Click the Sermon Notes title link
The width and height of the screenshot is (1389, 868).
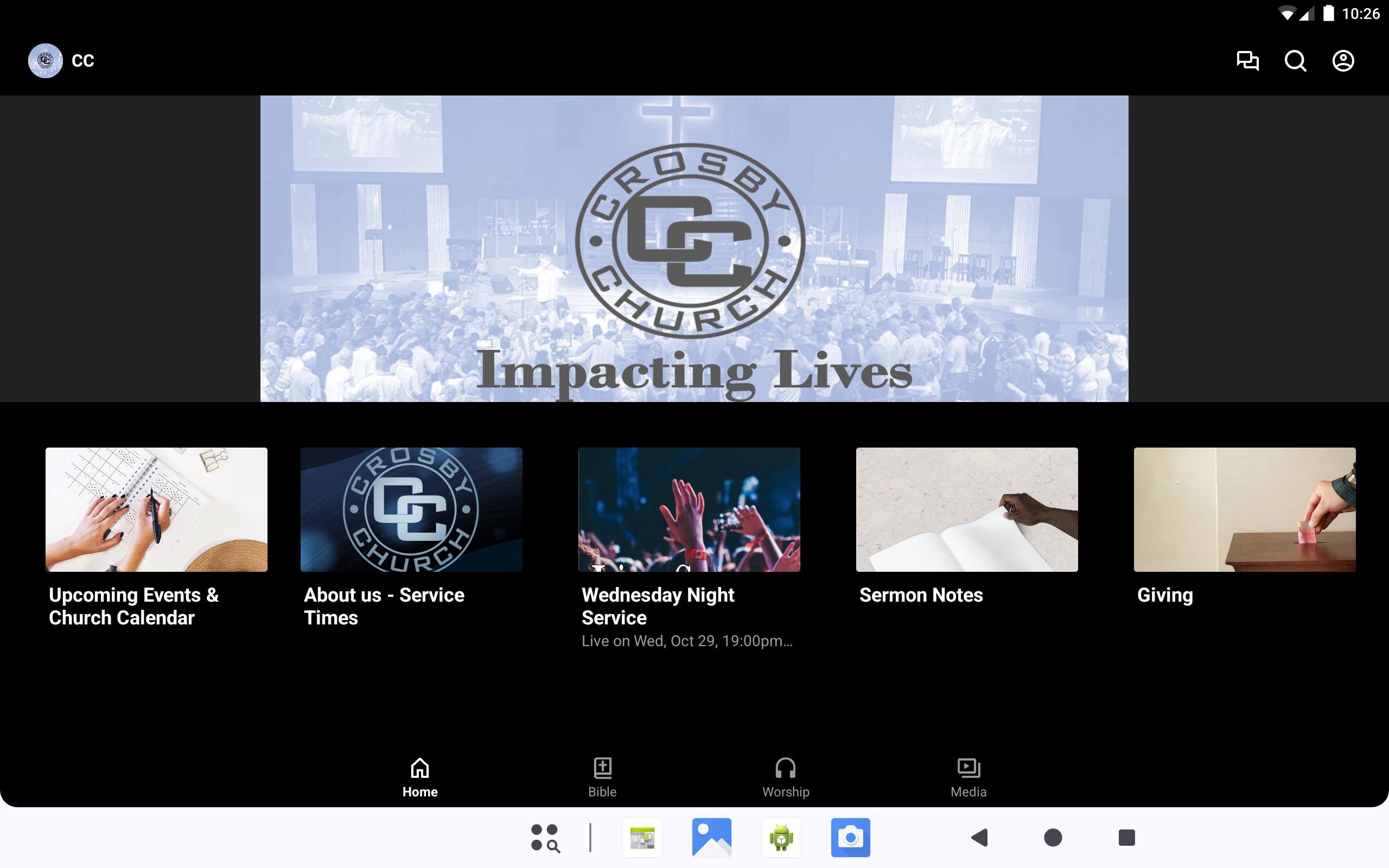click(x=921, y=595)
